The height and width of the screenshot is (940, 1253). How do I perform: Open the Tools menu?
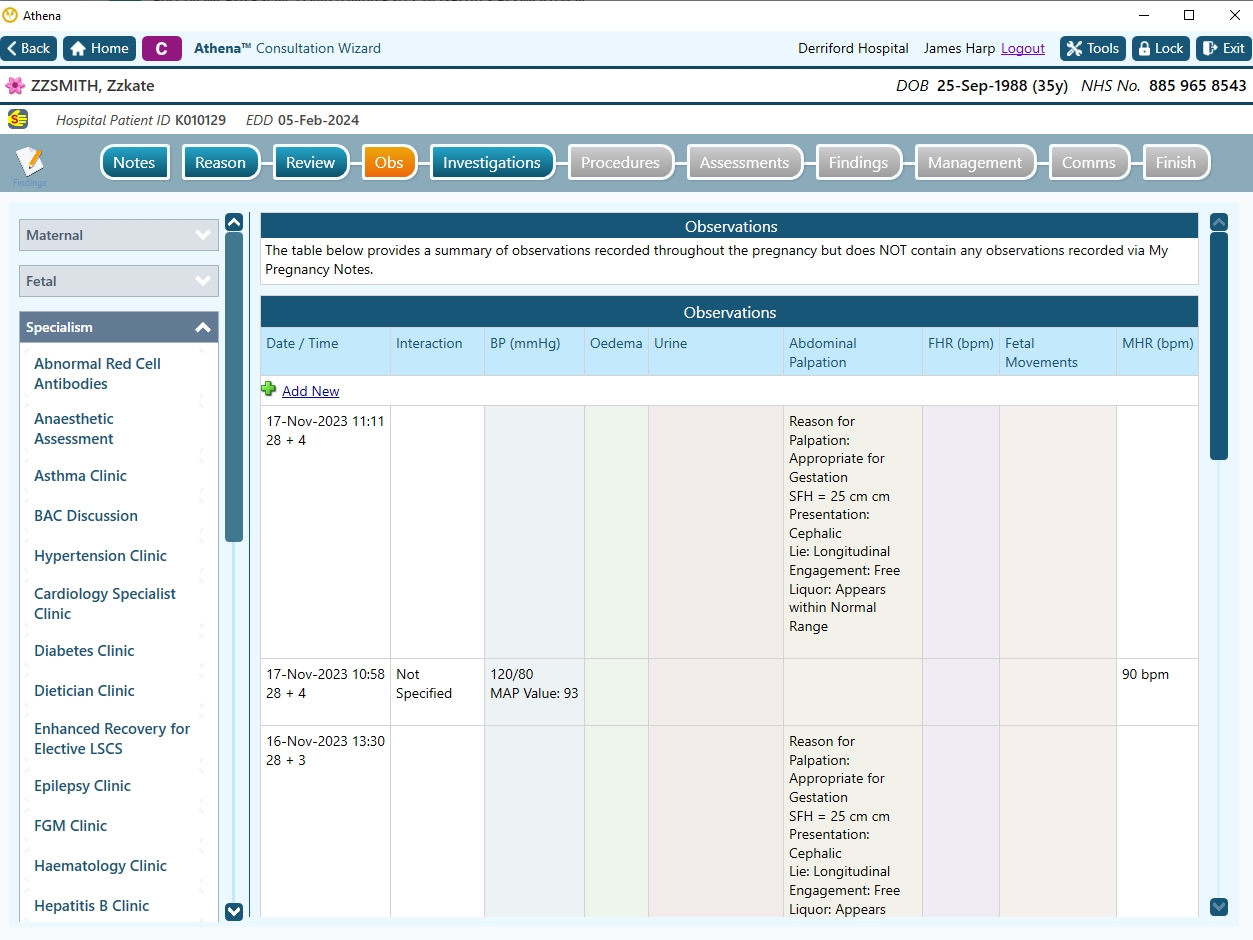coord(1093,48)
